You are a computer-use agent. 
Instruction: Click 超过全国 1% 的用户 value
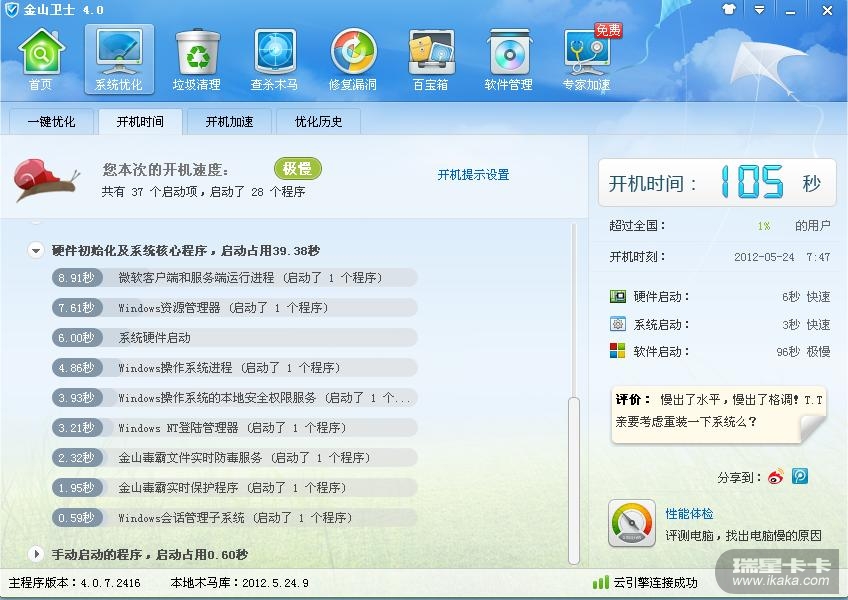pyautogui.click(x=794, y=226)
